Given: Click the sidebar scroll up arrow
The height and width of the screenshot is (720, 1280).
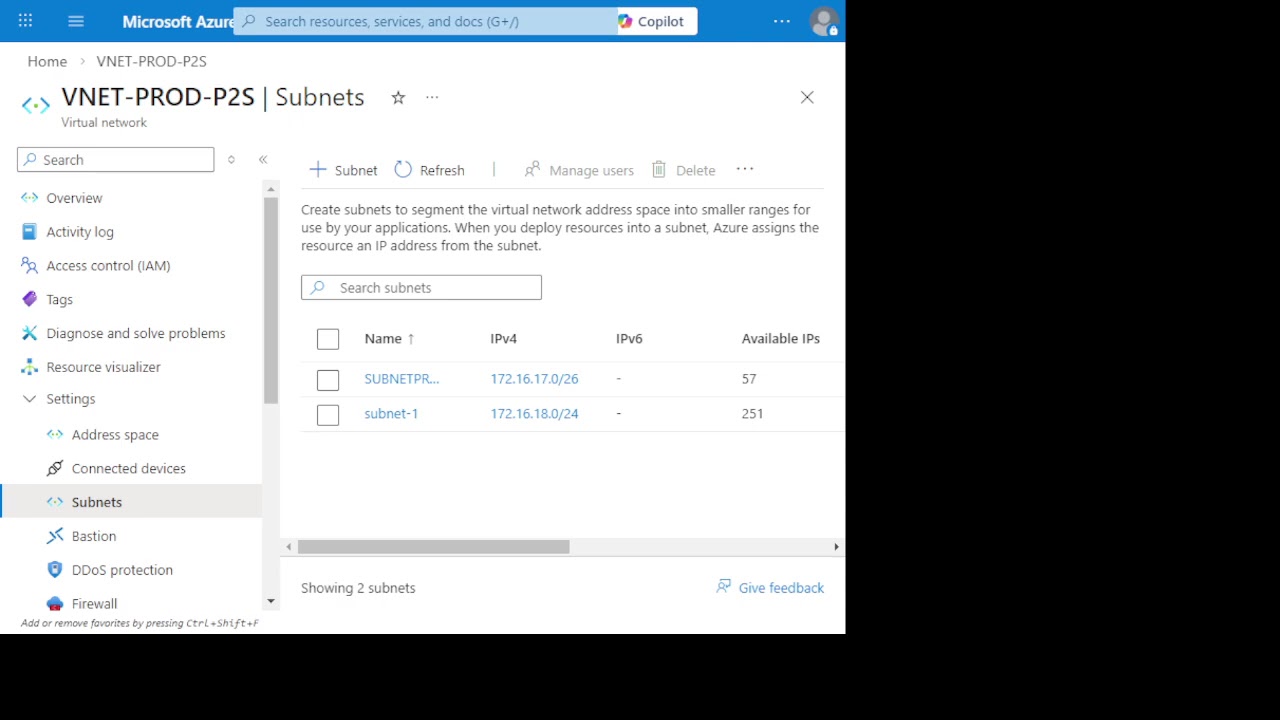Looking at the screenshot, I should [x=271, y=188].
